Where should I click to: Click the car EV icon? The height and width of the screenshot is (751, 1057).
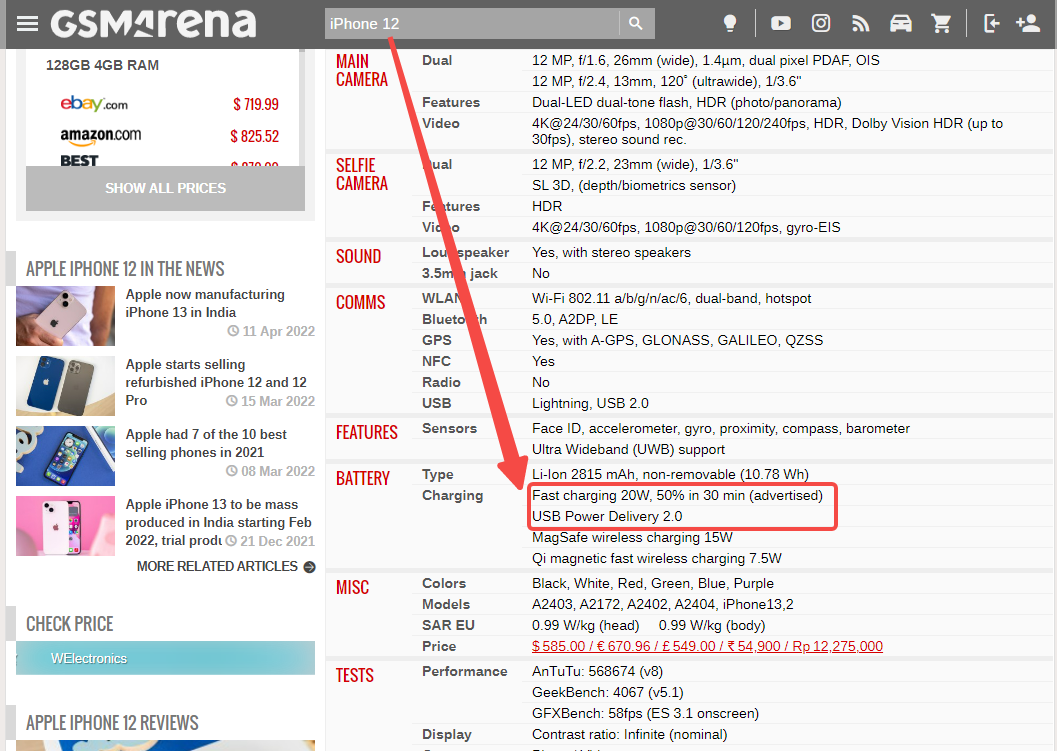pos(901,23)
